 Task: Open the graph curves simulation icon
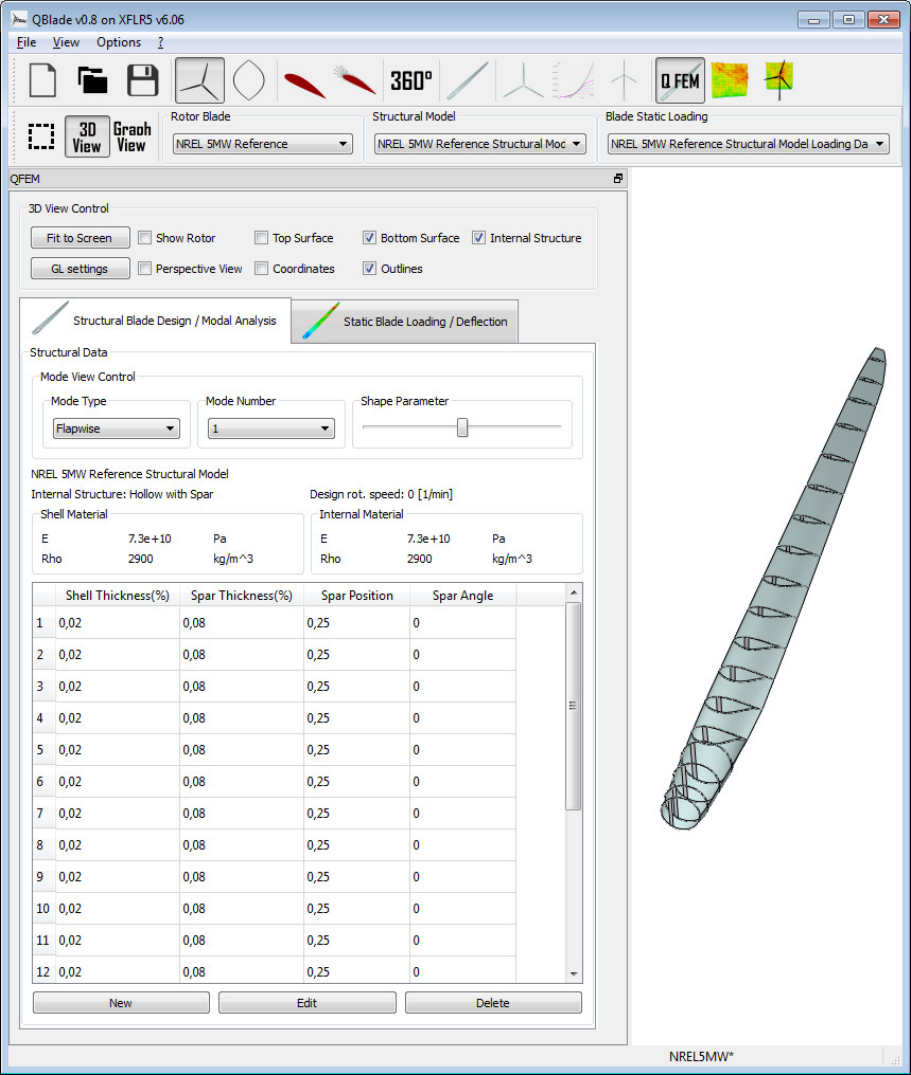click(x=573, y=80)
